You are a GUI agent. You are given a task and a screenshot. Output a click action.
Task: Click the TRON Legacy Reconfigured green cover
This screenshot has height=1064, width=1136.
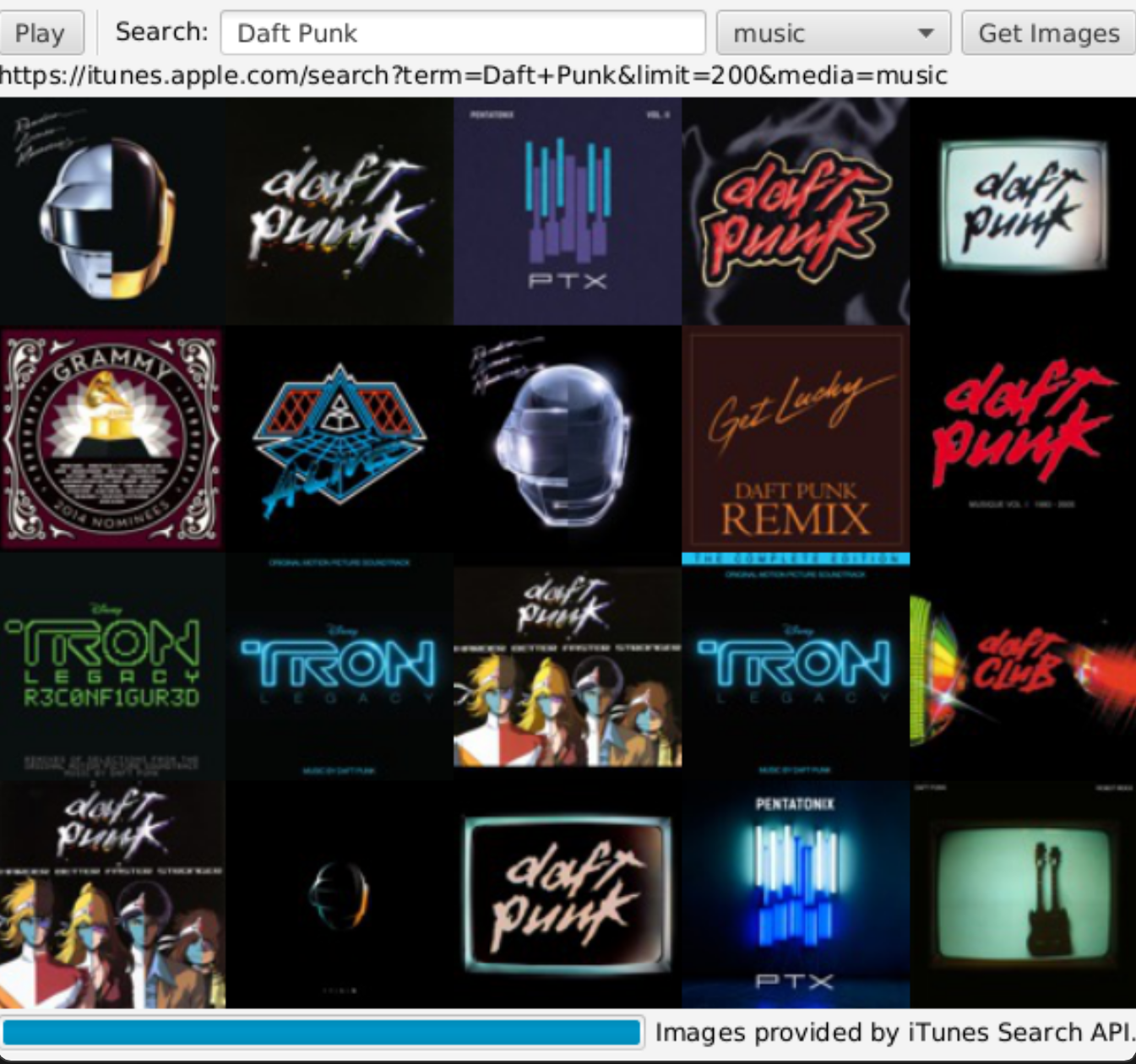pos(112,667)
